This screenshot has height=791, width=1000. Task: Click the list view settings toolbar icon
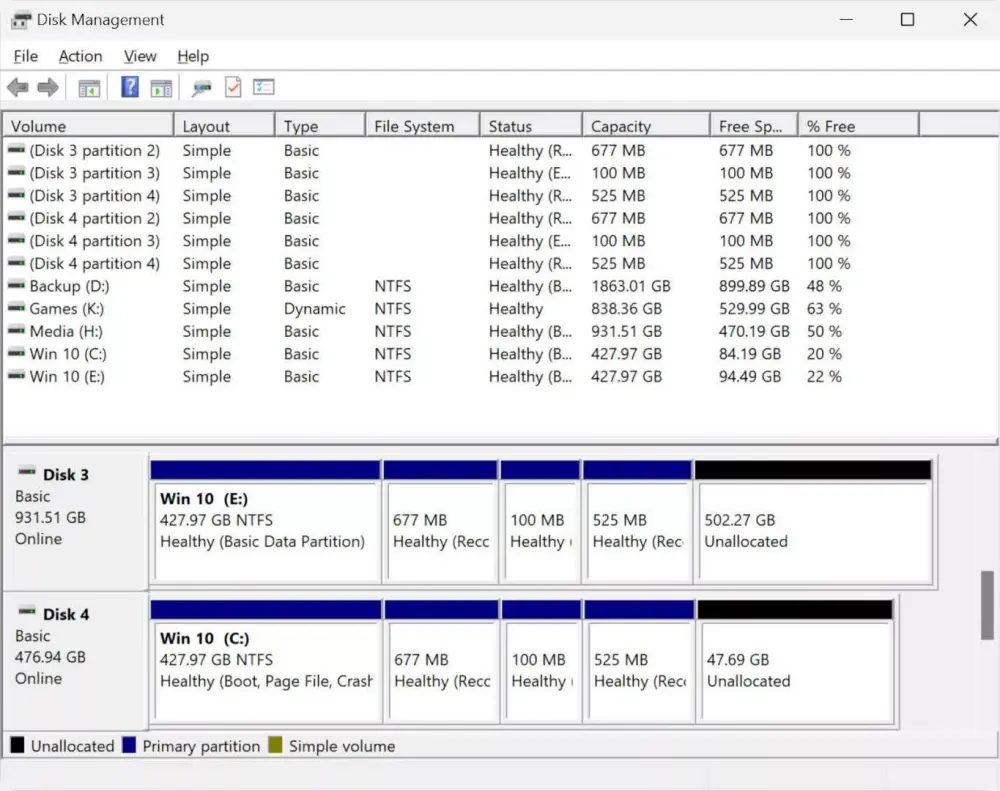263,87
